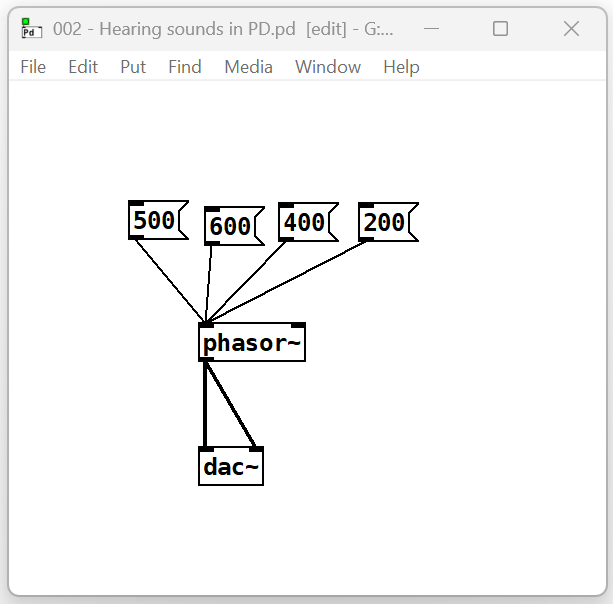Select the phasor~ object box
The width and height of the screenshot is (613, 604).
coord(252,344)
